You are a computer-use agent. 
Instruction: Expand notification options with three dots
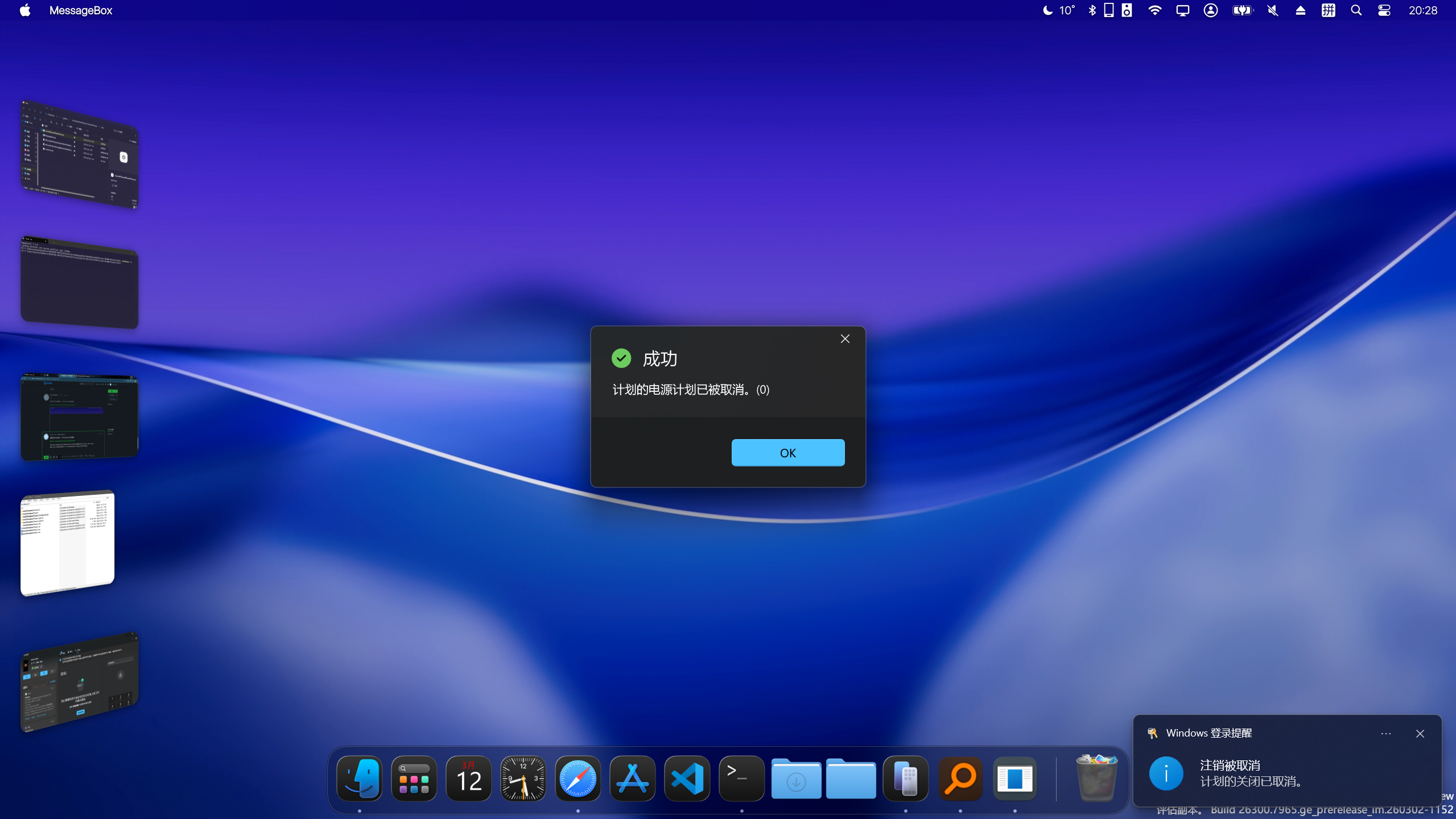point(1385,734)
